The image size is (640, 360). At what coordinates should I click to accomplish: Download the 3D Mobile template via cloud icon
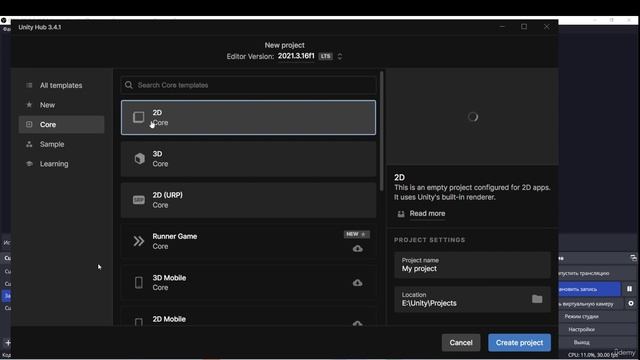[x=358, y=282]
